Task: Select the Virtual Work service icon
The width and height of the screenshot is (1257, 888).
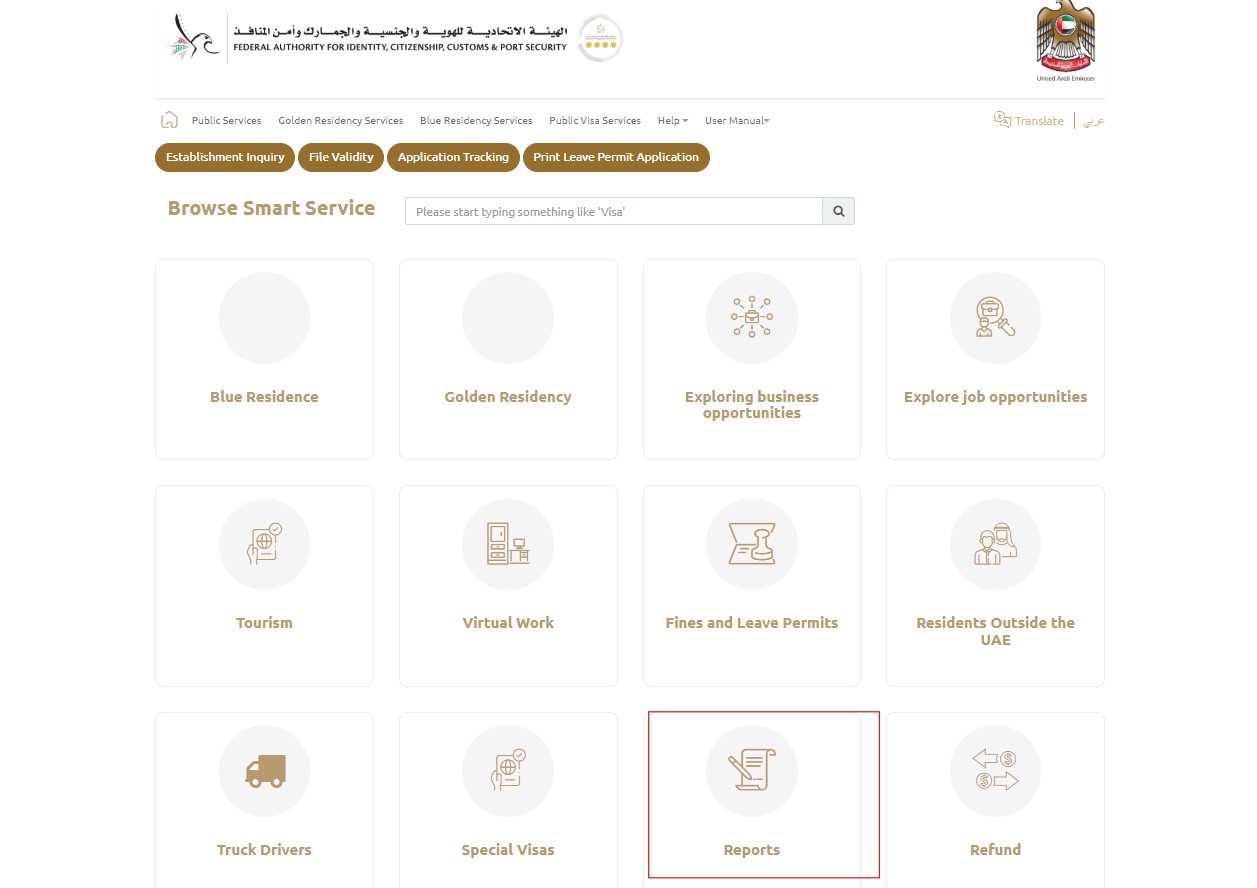Action: (x=507, y=544)
